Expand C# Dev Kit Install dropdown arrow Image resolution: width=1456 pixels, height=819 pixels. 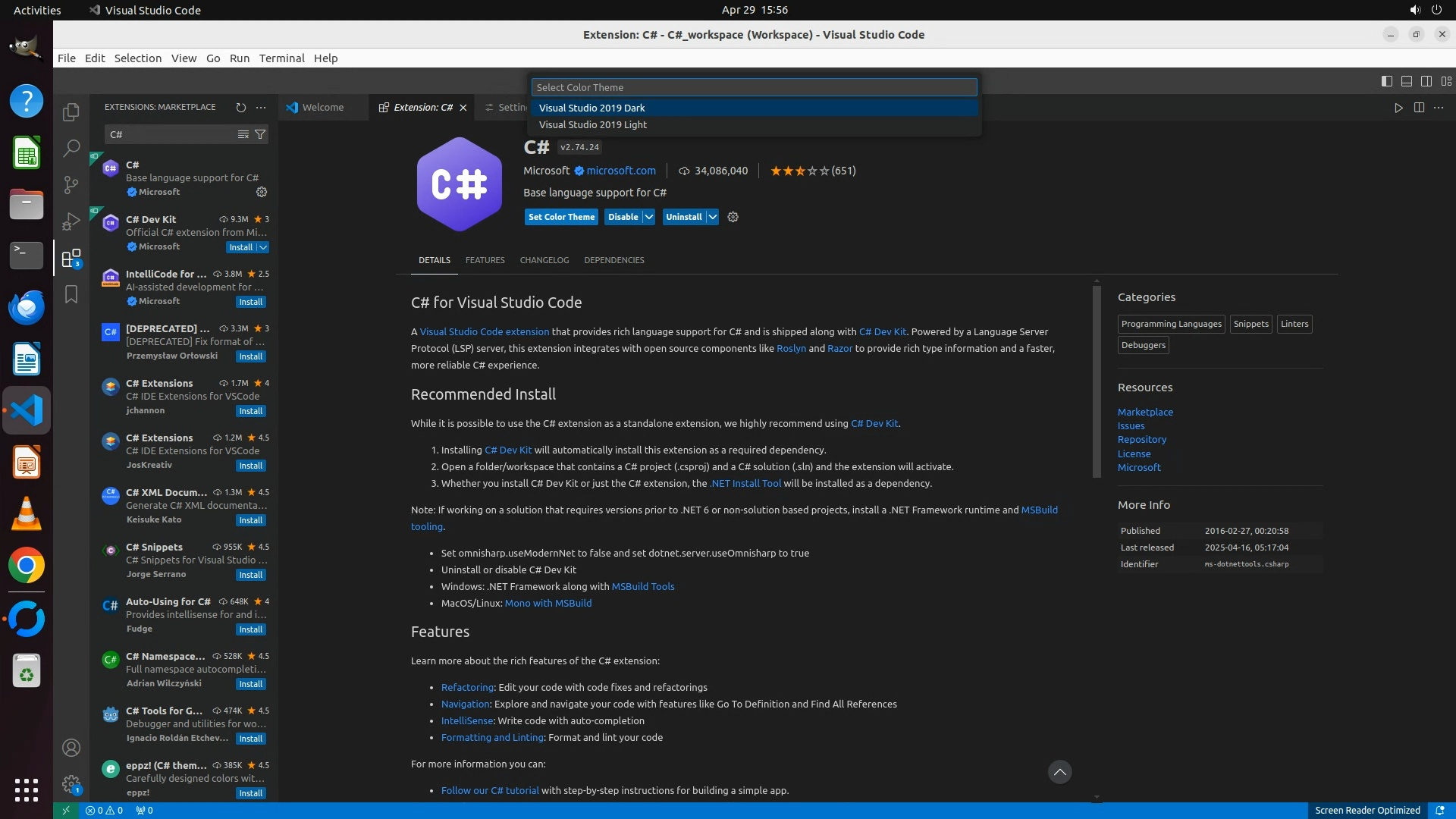(263, 247)
